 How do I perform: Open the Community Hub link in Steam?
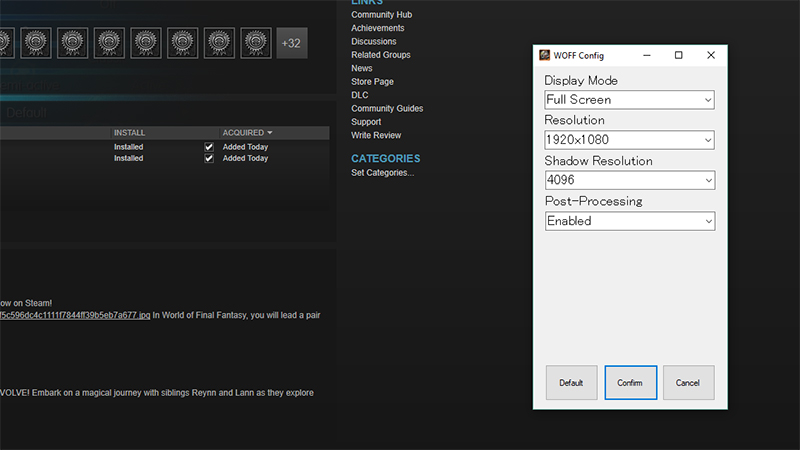tap(382, 15)
